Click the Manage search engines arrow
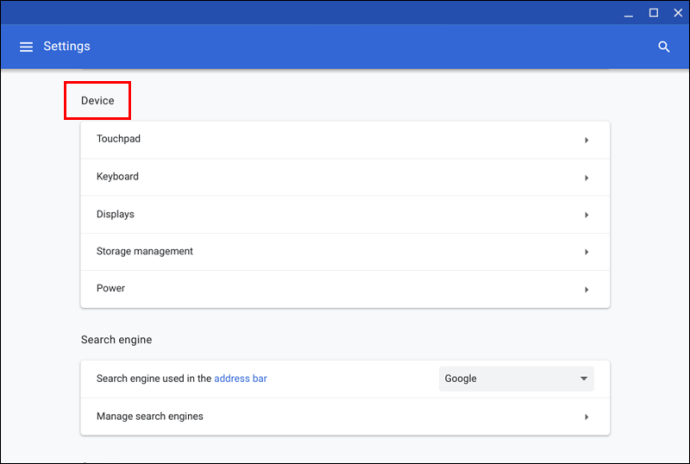The height and width of the screenshot is (464, 690). point(586,417)
